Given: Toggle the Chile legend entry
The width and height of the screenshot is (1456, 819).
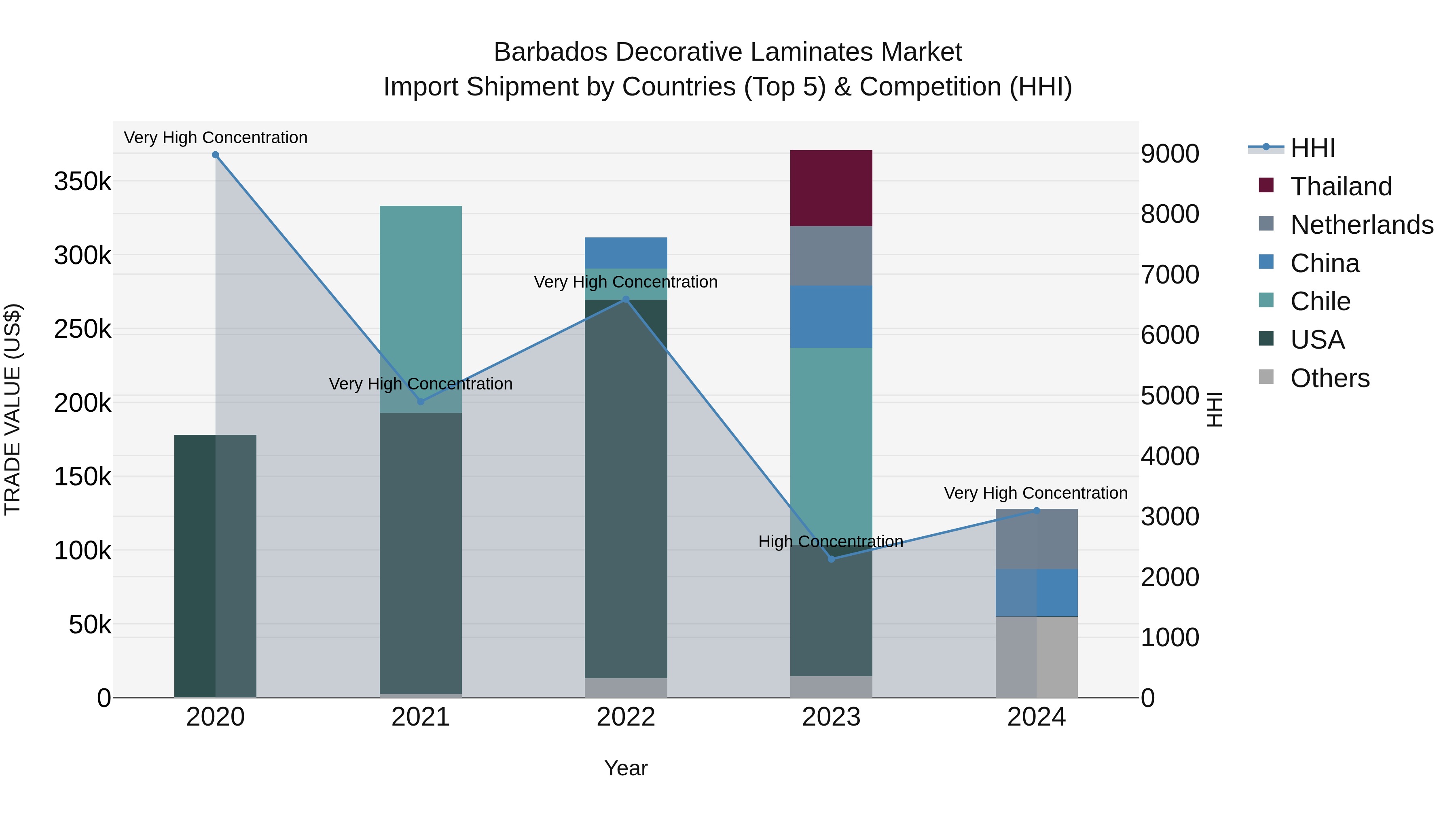Looking at the screenshot, I should click(x=1304, y=301).
